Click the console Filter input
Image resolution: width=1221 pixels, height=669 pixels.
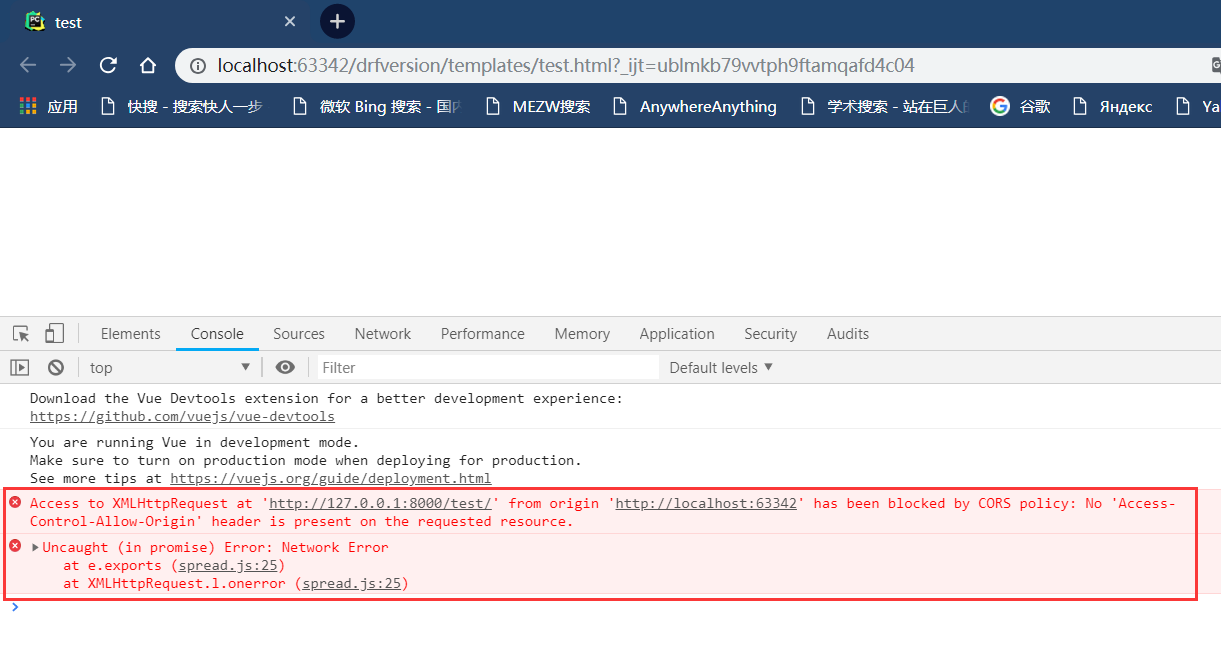point(488,367)
